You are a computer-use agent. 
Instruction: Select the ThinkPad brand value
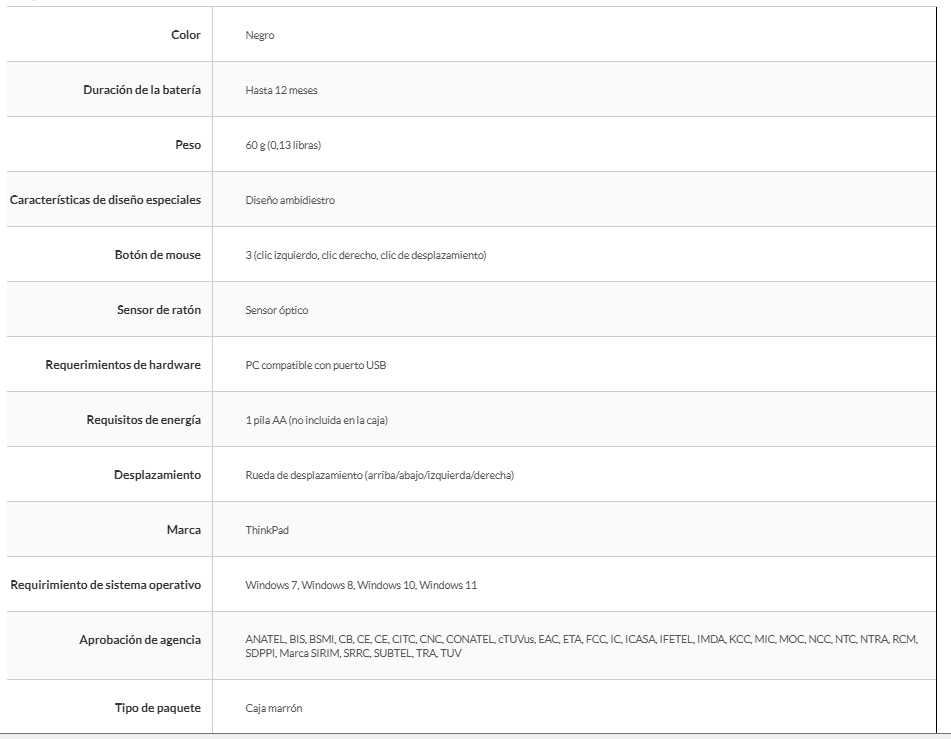pyautogui.click(x=267, y=531)
